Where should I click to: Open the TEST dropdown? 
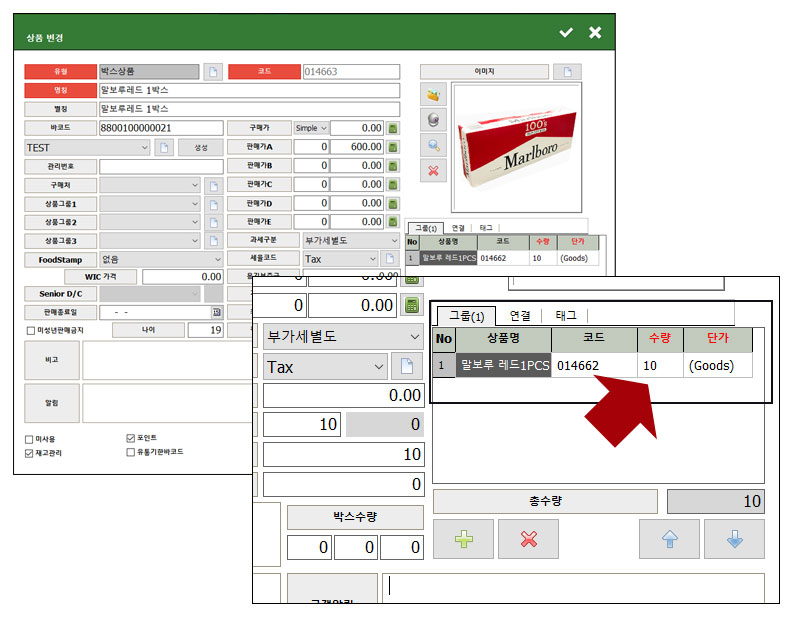[x=87, y=148]
